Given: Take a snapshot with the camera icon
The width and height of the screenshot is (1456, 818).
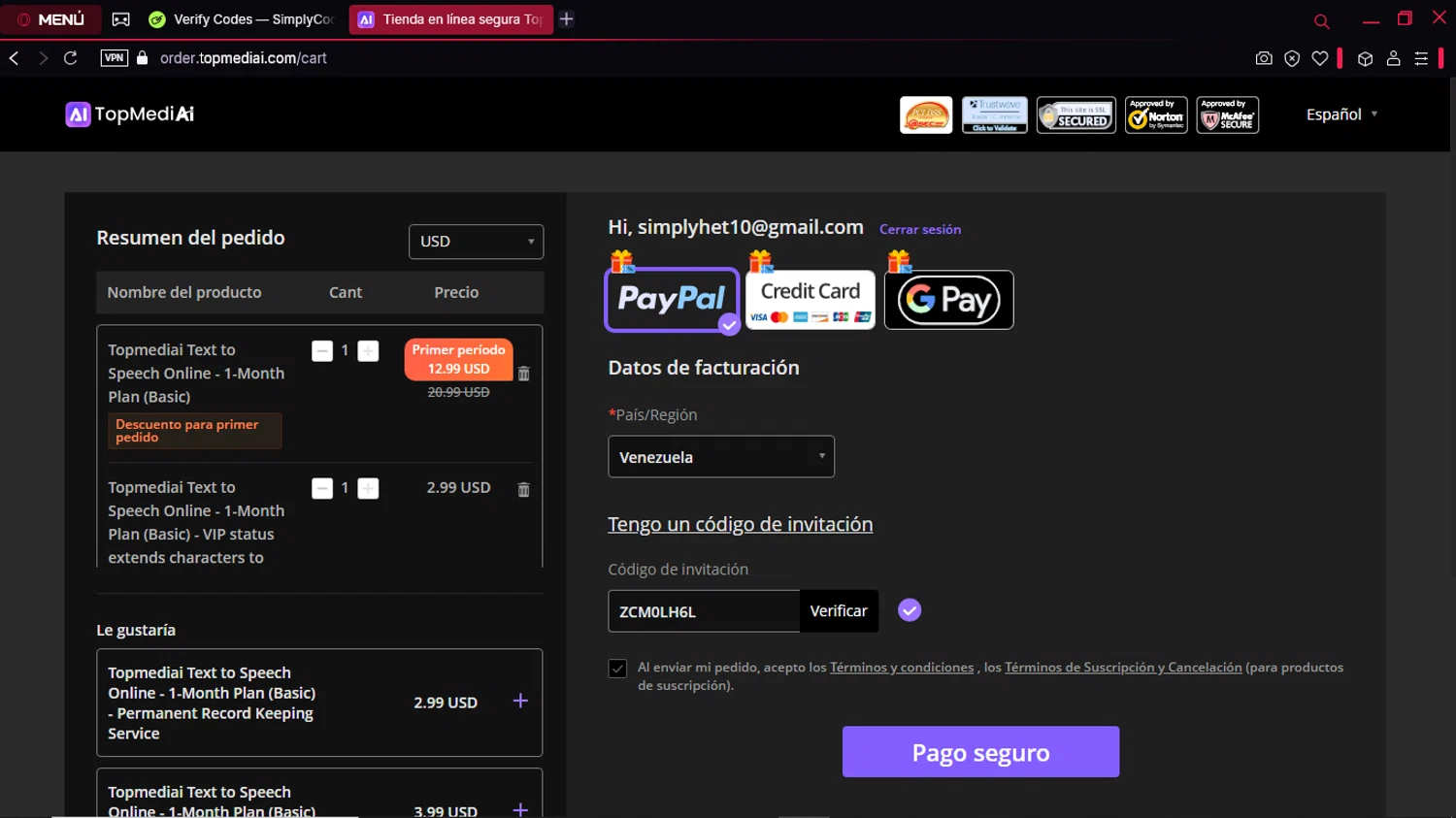Looking at the screenshot, I should coord(1264,58).
